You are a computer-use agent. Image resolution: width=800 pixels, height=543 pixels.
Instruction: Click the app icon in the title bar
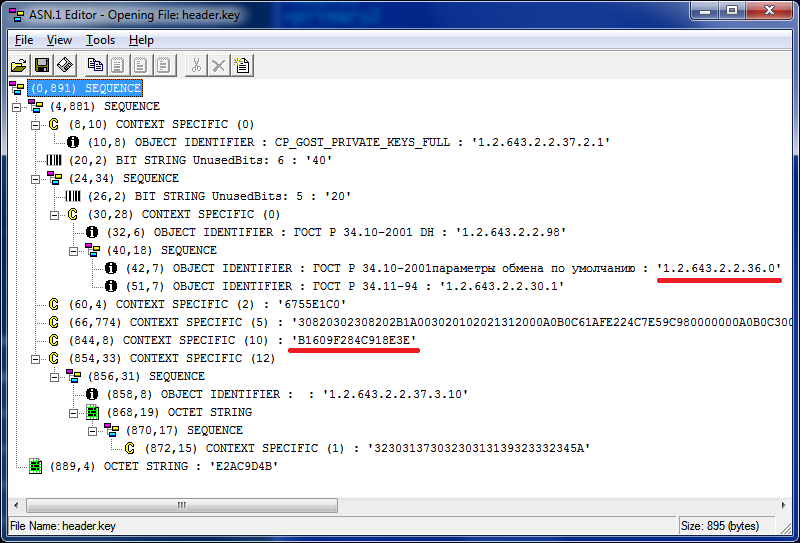pos(16,15)
